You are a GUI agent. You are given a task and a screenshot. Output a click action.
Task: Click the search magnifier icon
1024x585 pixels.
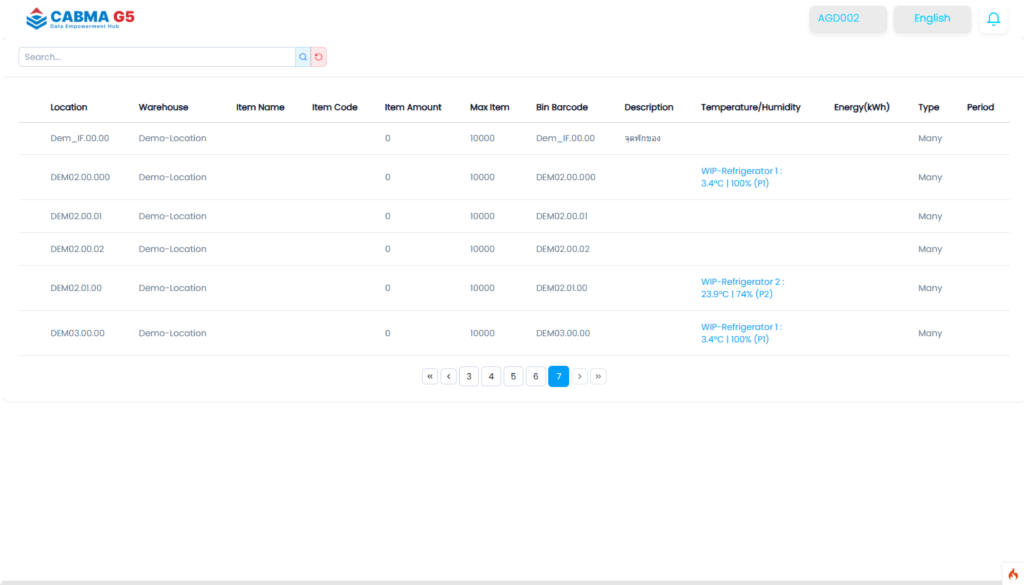(x=303, y=57)
